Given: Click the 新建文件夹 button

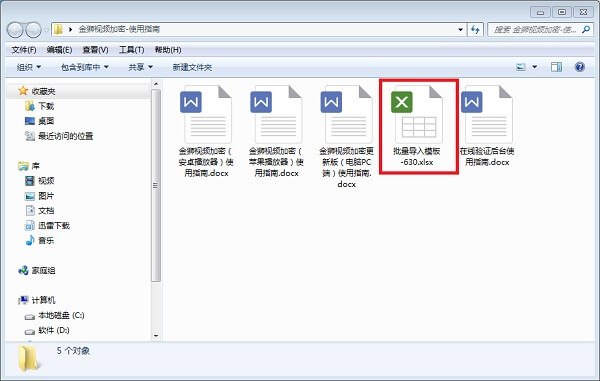Looking at the screenshot, I should tap(192, 67).
